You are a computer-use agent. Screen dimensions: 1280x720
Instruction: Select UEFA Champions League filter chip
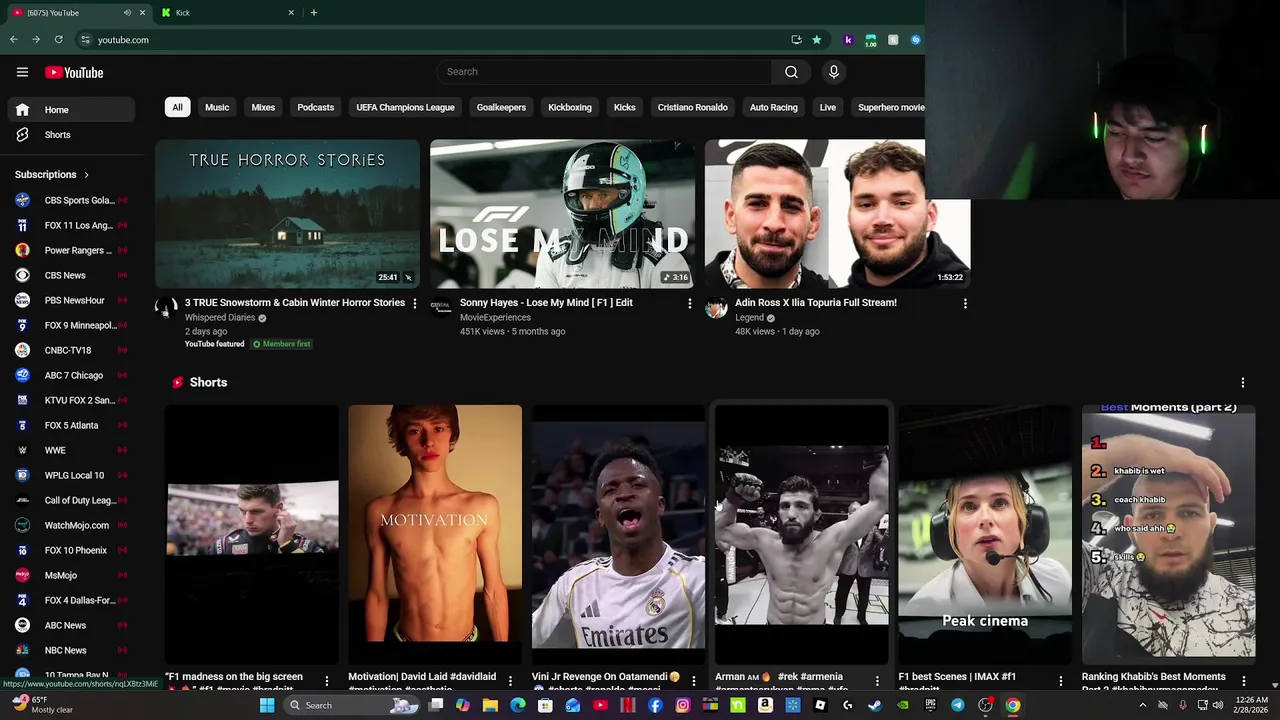(x=405, y=107)
